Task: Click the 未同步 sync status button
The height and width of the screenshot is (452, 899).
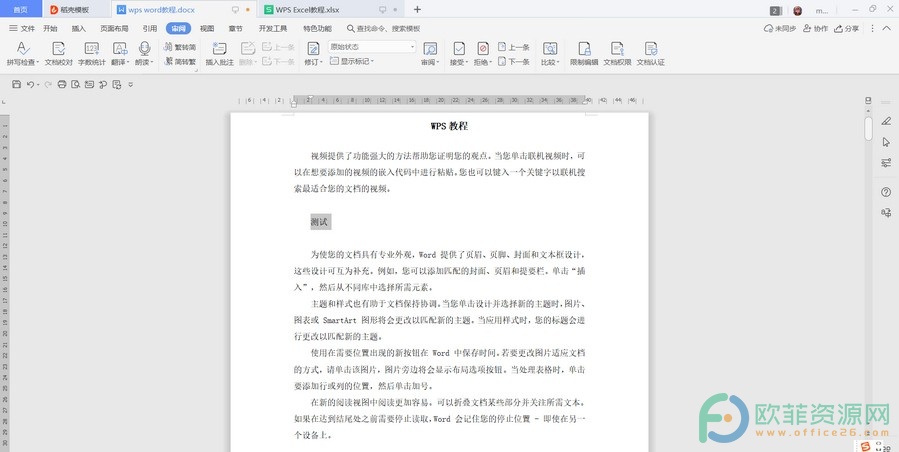Action: click(780, 28)
